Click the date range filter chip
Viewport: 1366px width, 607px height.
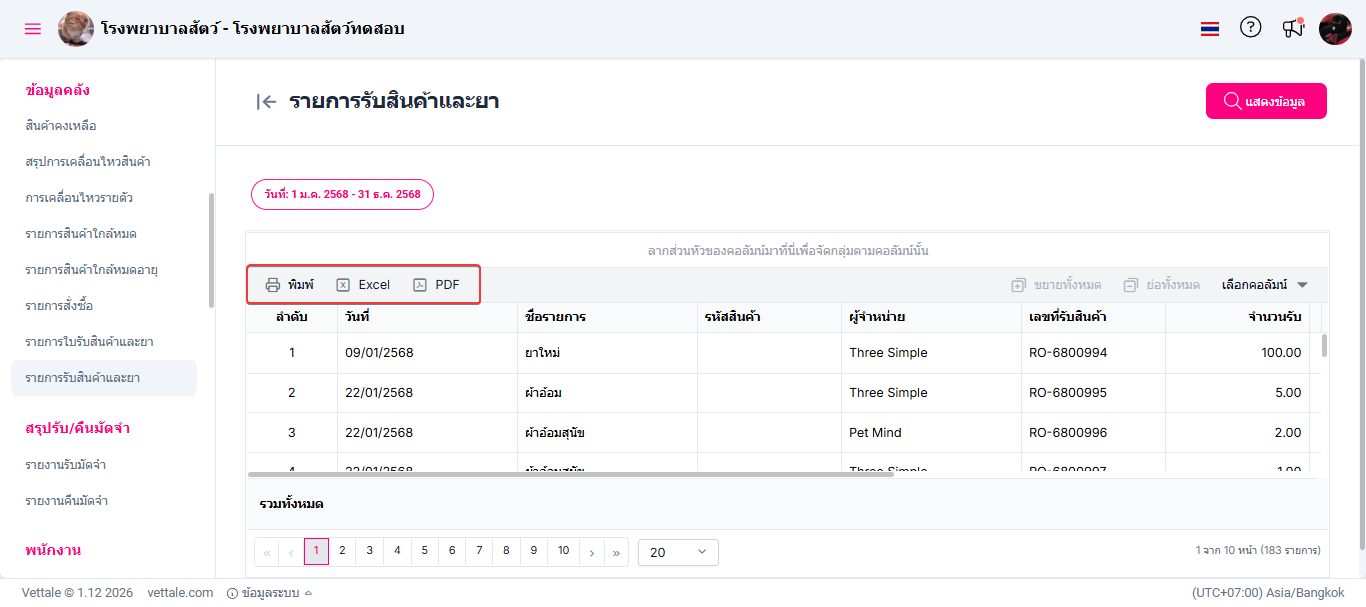coord(342,194)
